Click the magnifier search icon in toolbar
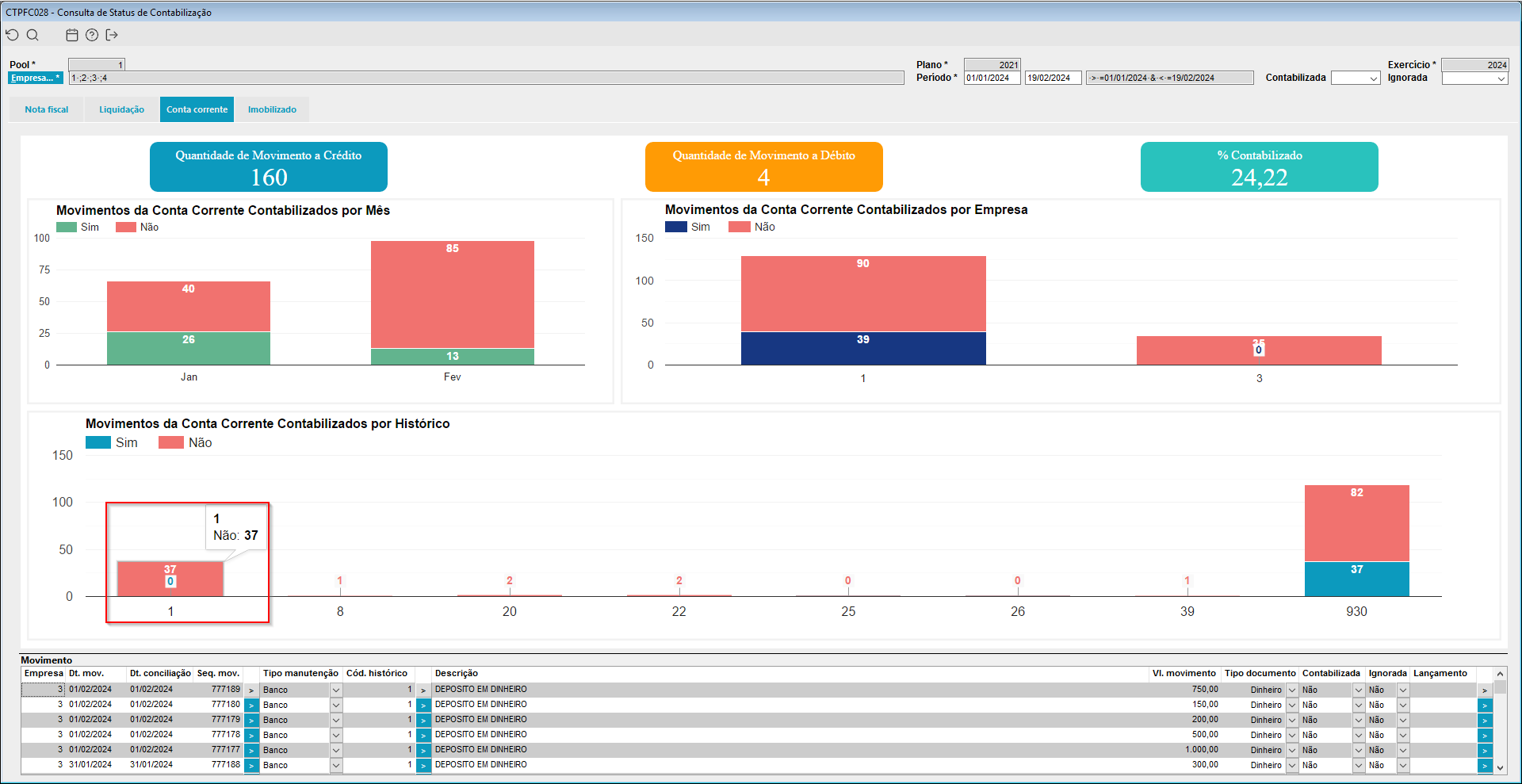 (33, 35)
